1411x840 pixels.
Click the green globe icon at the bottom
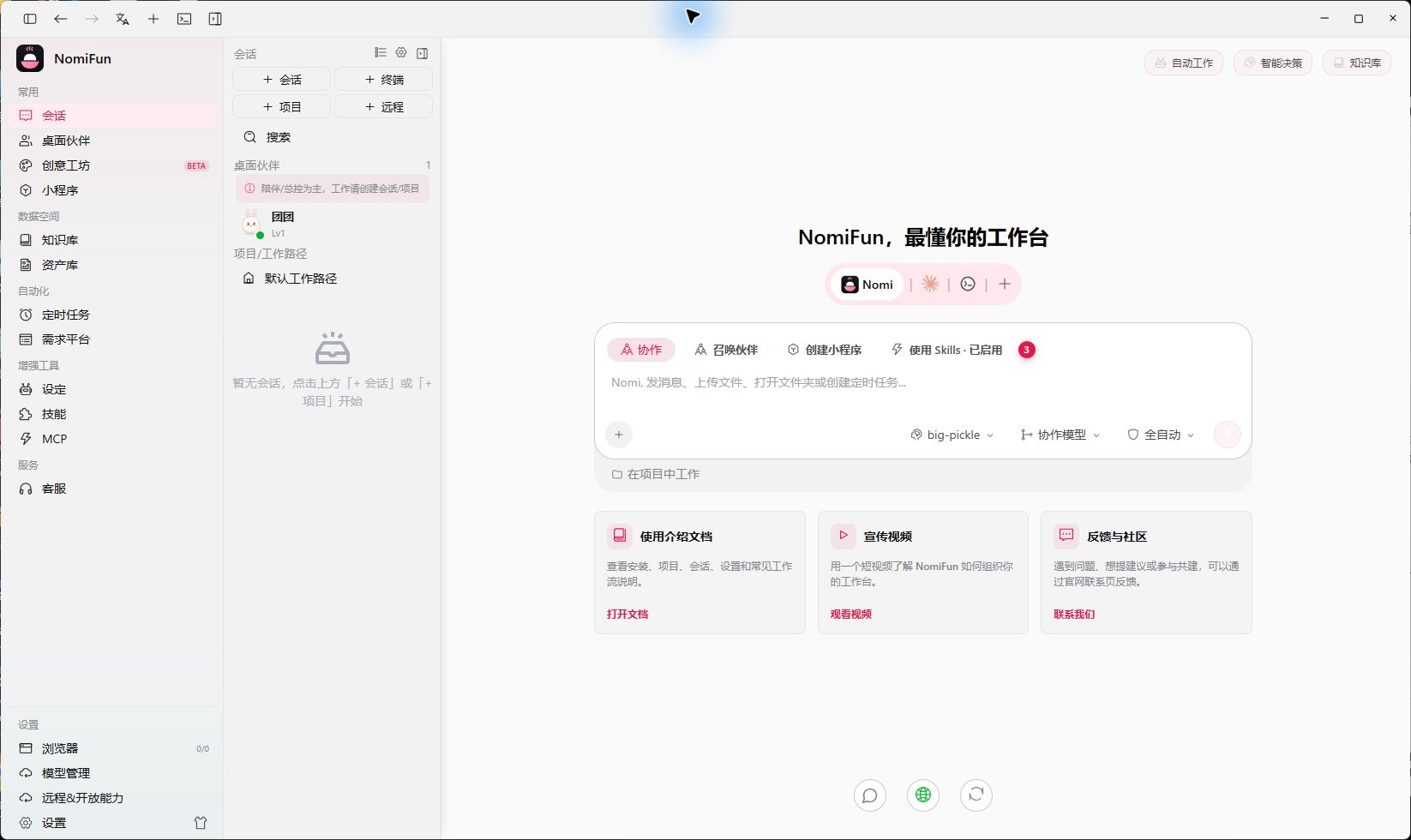coord(923,795)
